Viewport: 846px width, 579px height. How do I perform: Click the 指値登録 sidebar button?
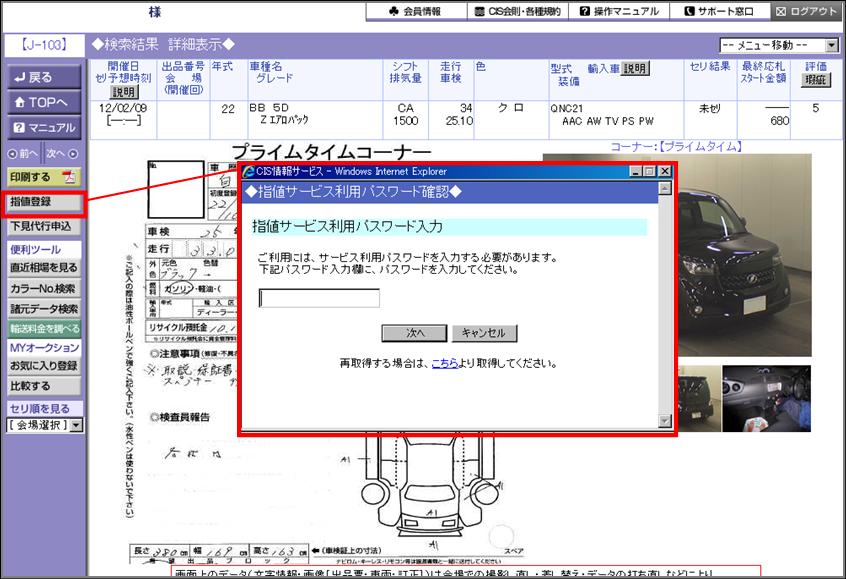click(44, 202)
